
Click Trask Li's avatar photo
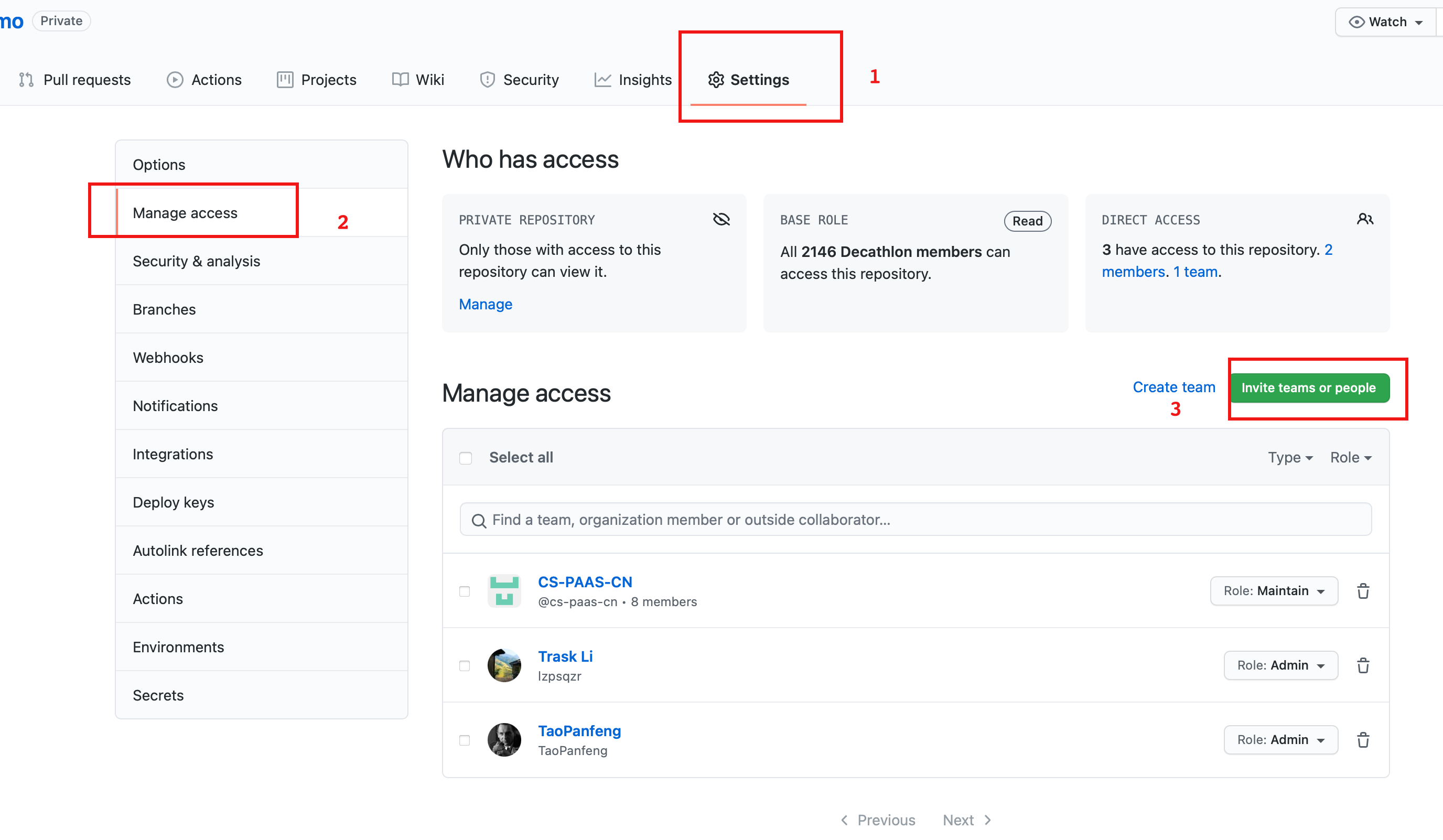tap(504, 665)
